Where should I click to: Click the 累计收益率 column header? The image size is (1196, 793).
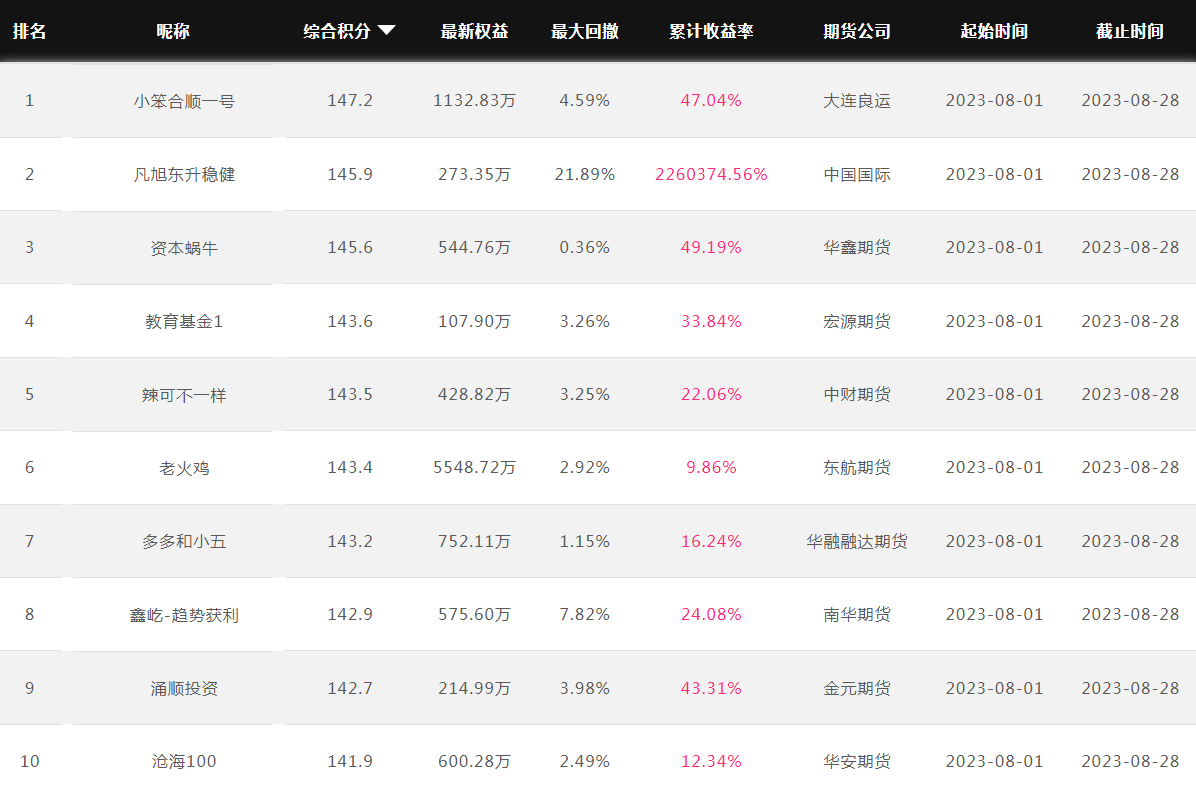coord(712,31)
